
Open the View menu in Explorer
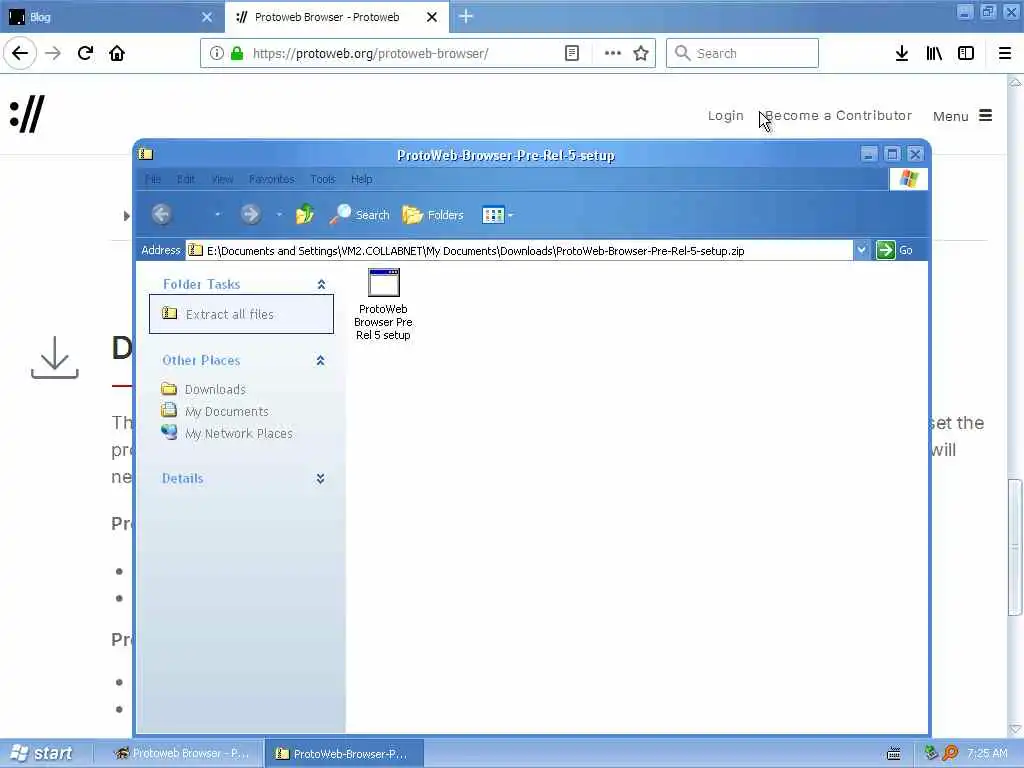[222, 179]
